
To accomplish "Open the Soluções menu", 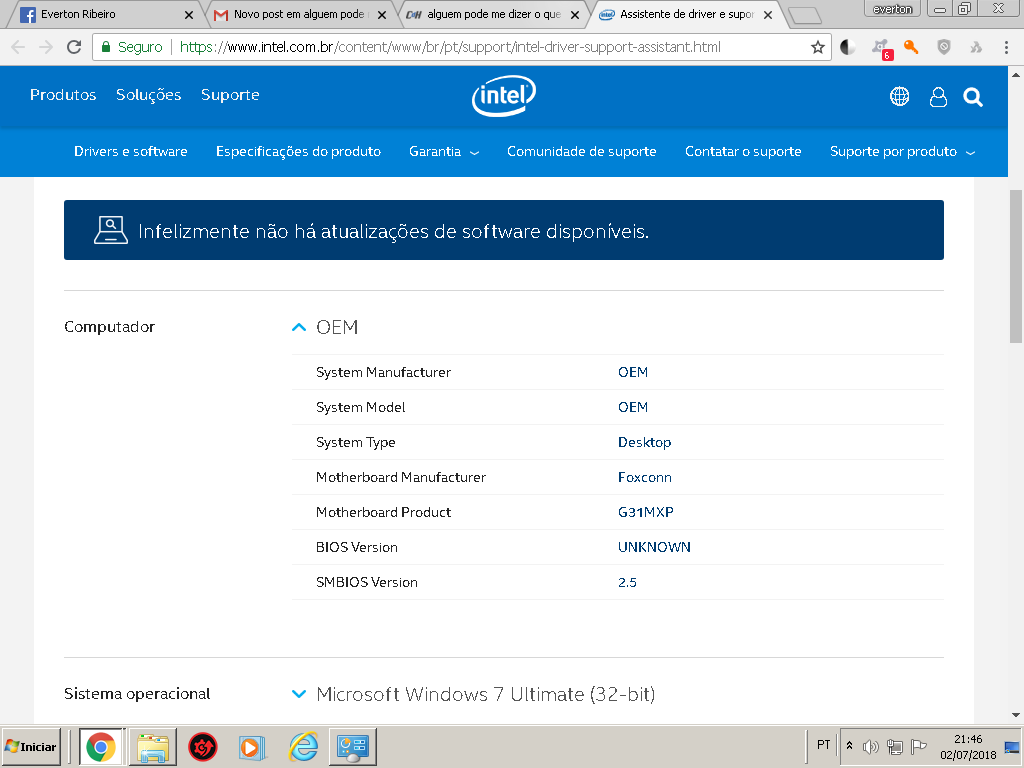I will point(148,95).
